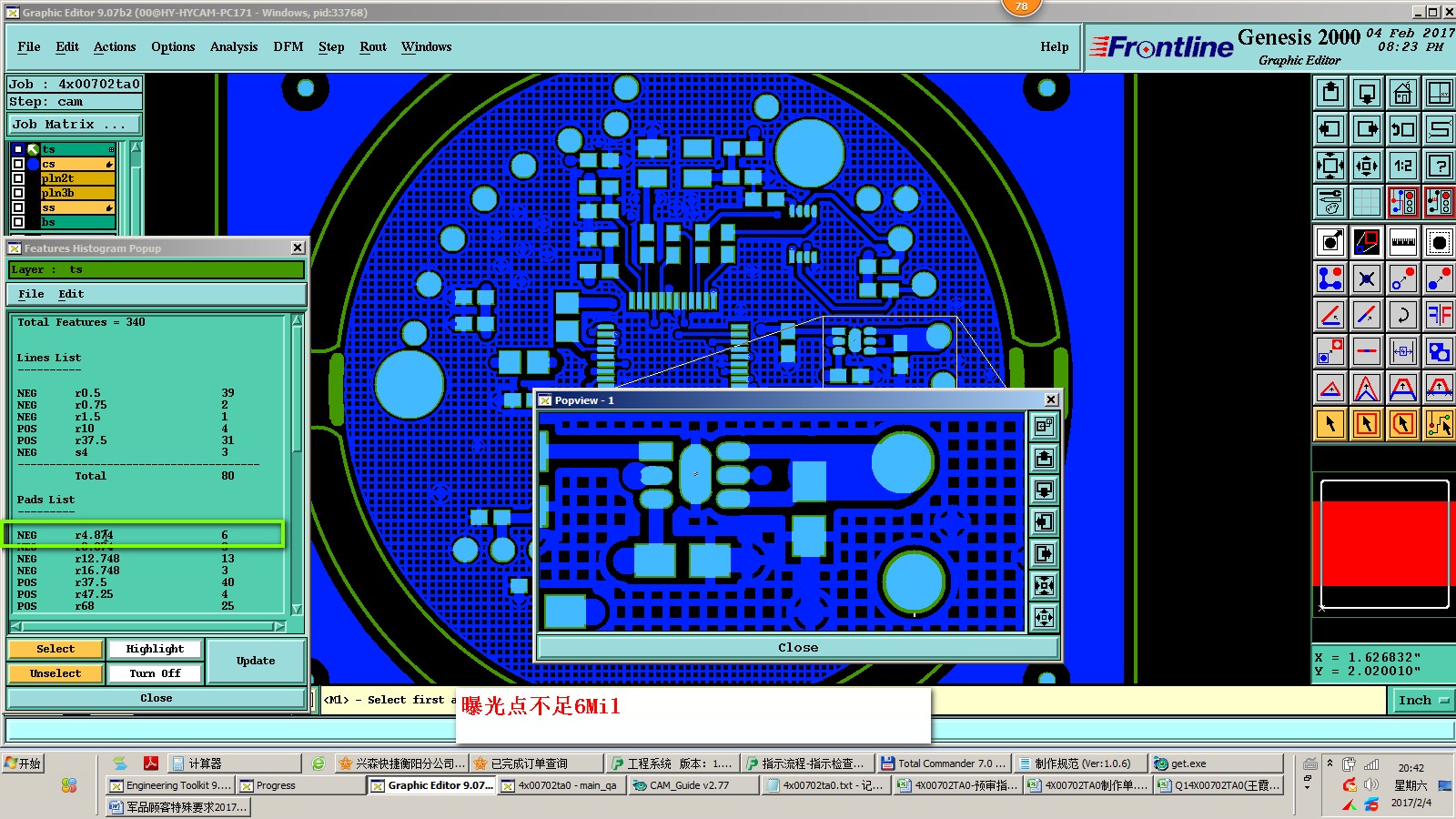Open the File menu in main menu bar
Screen dimensions: 1456x819
(x=29, y=46)
